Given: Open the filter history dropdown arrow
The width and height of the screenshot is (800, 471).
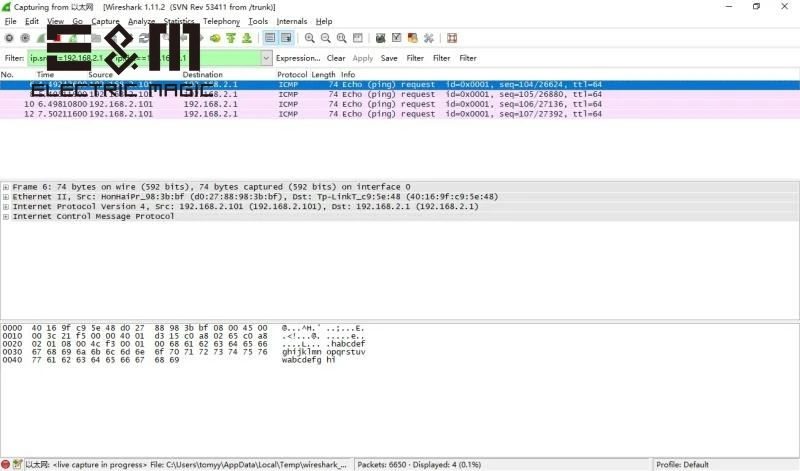Looking at the screenshot, I should [x=266, y=58].
